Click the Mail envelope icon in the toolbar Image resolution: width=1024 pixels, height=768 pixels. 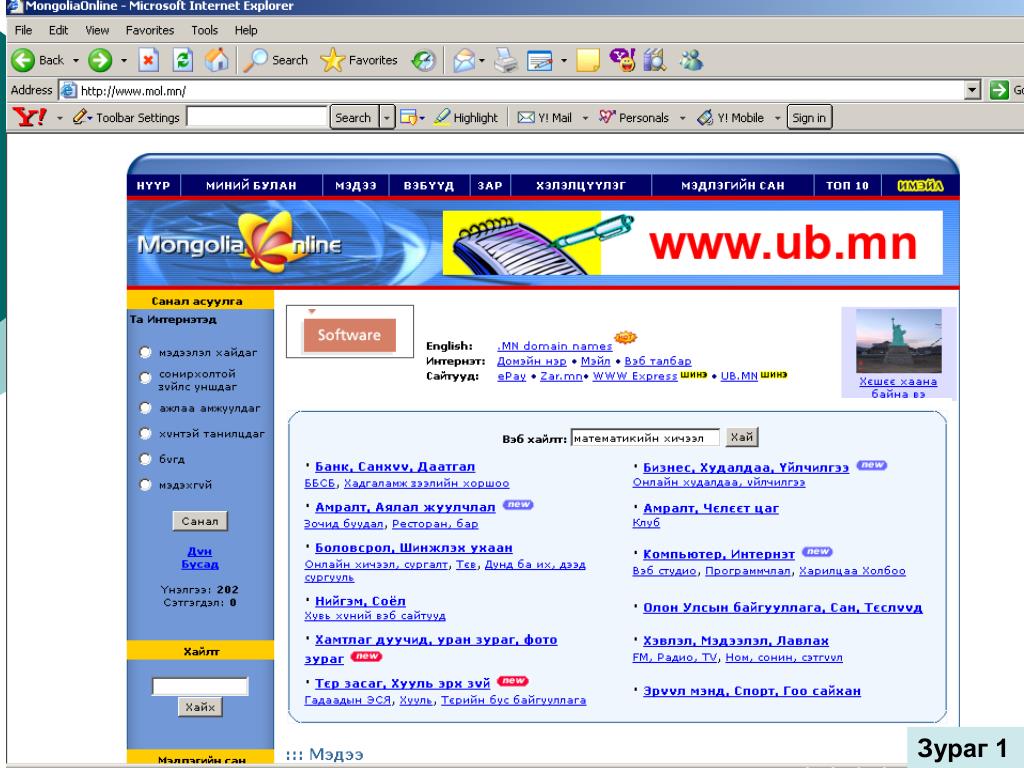coord(464,61)
